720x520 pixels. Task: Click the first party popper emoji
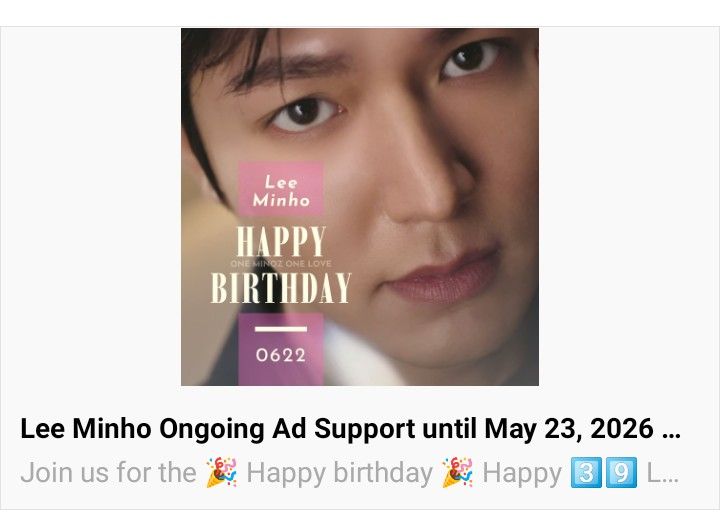coord(221,472)
